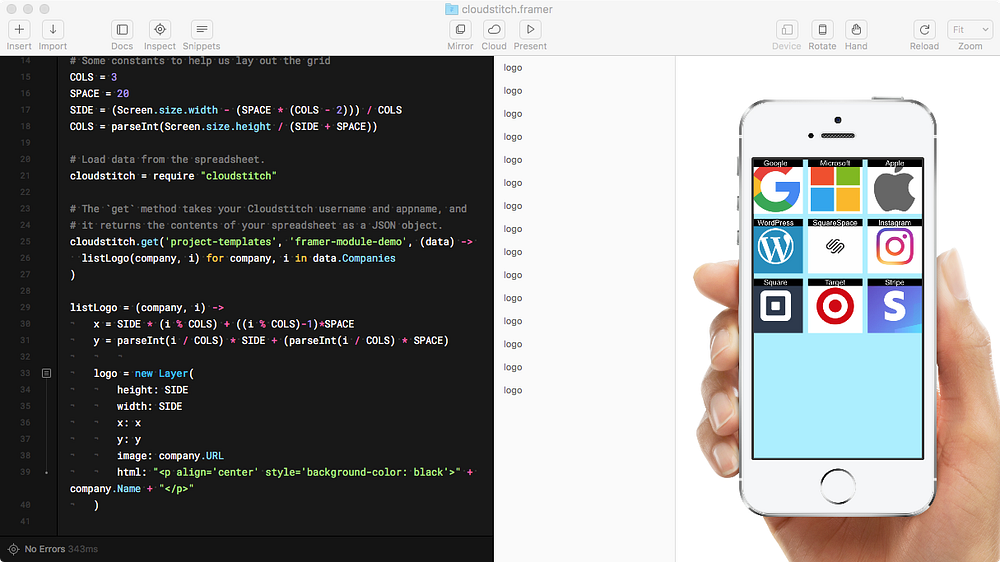Rotate the device preview
Screen dimensions: 1000x562
point(823,29)
